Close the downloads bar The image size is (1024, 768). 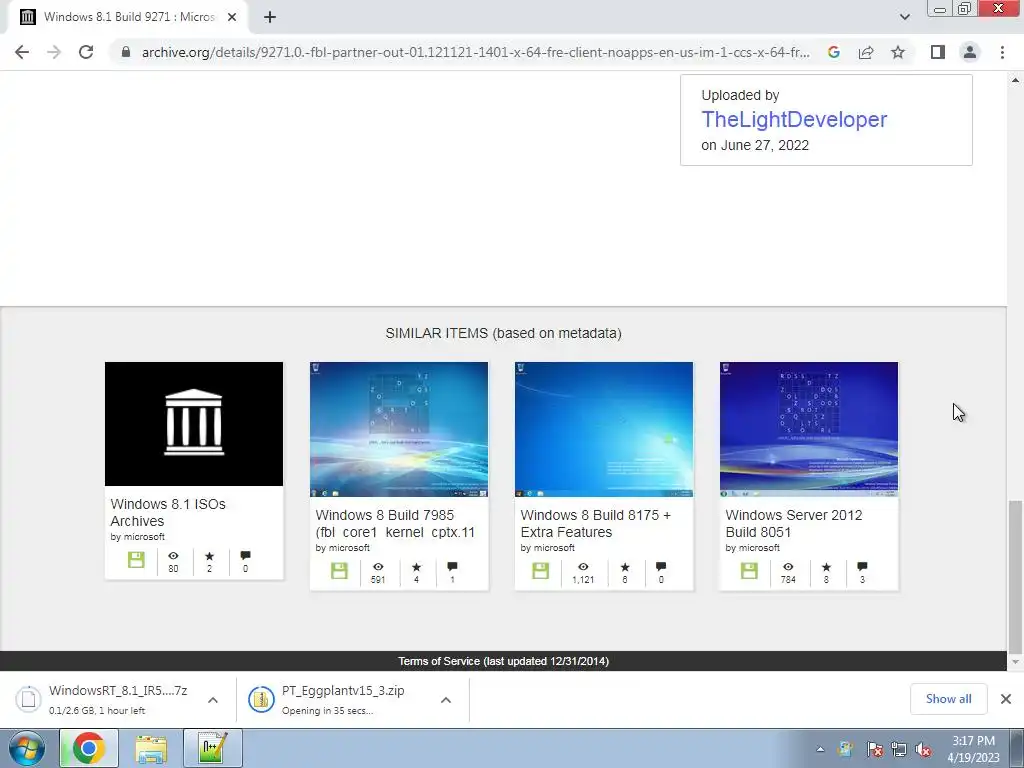(x=1006, y=699)
